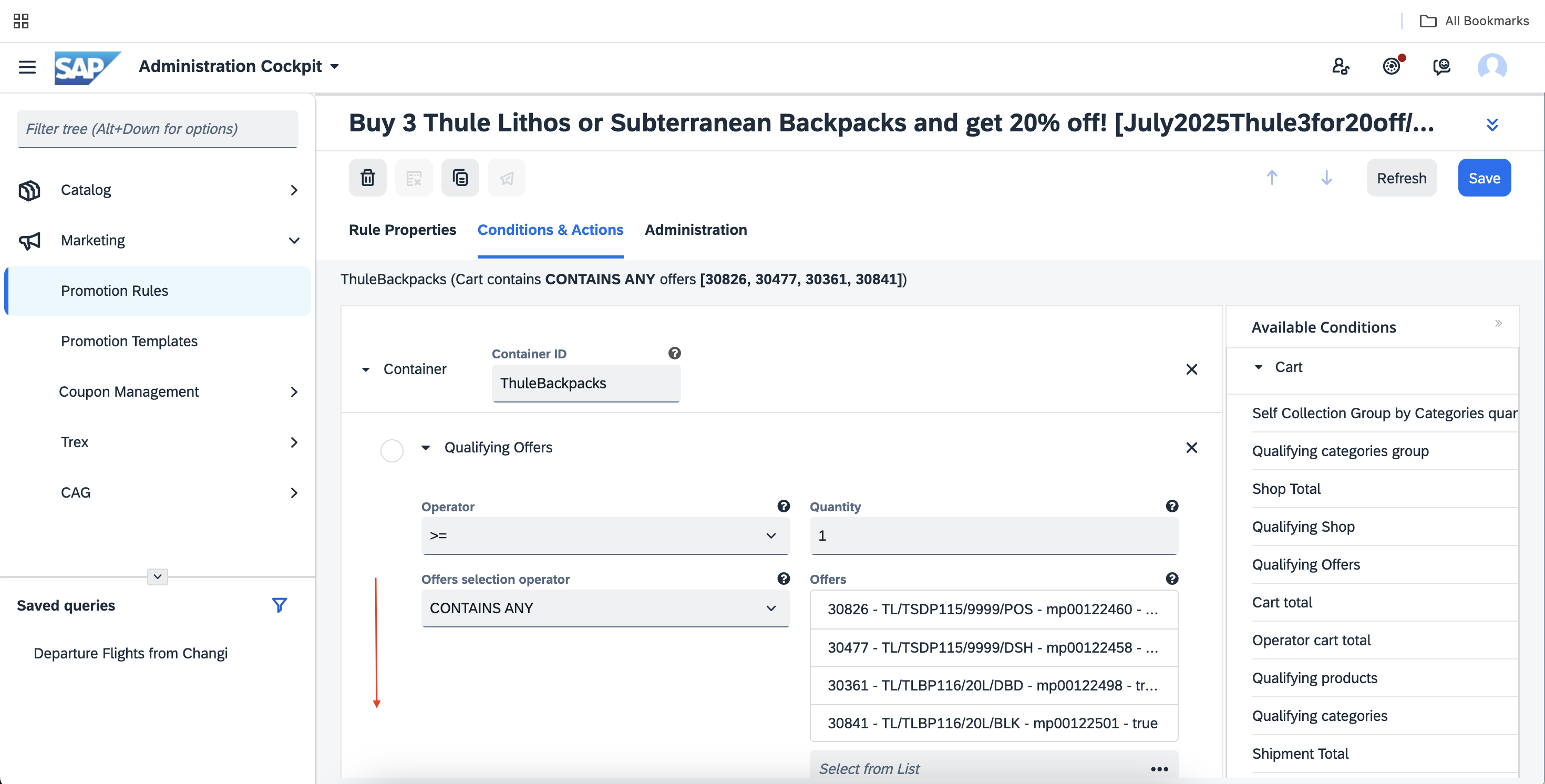Select the Qualifying Offers radio button
Image resolution: width=1545 pixels, height=784 pixels.
(392, 450)
